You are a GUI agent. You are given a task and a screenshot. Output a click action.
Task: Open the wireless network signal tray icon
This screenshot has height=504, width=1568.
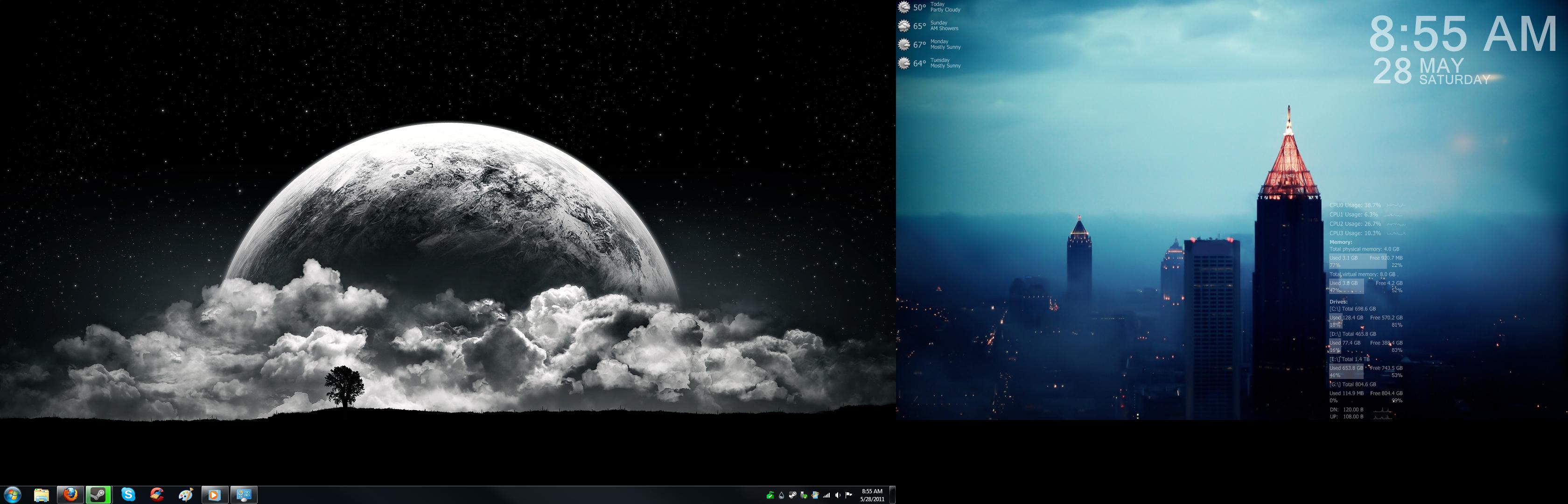[826, 496]
